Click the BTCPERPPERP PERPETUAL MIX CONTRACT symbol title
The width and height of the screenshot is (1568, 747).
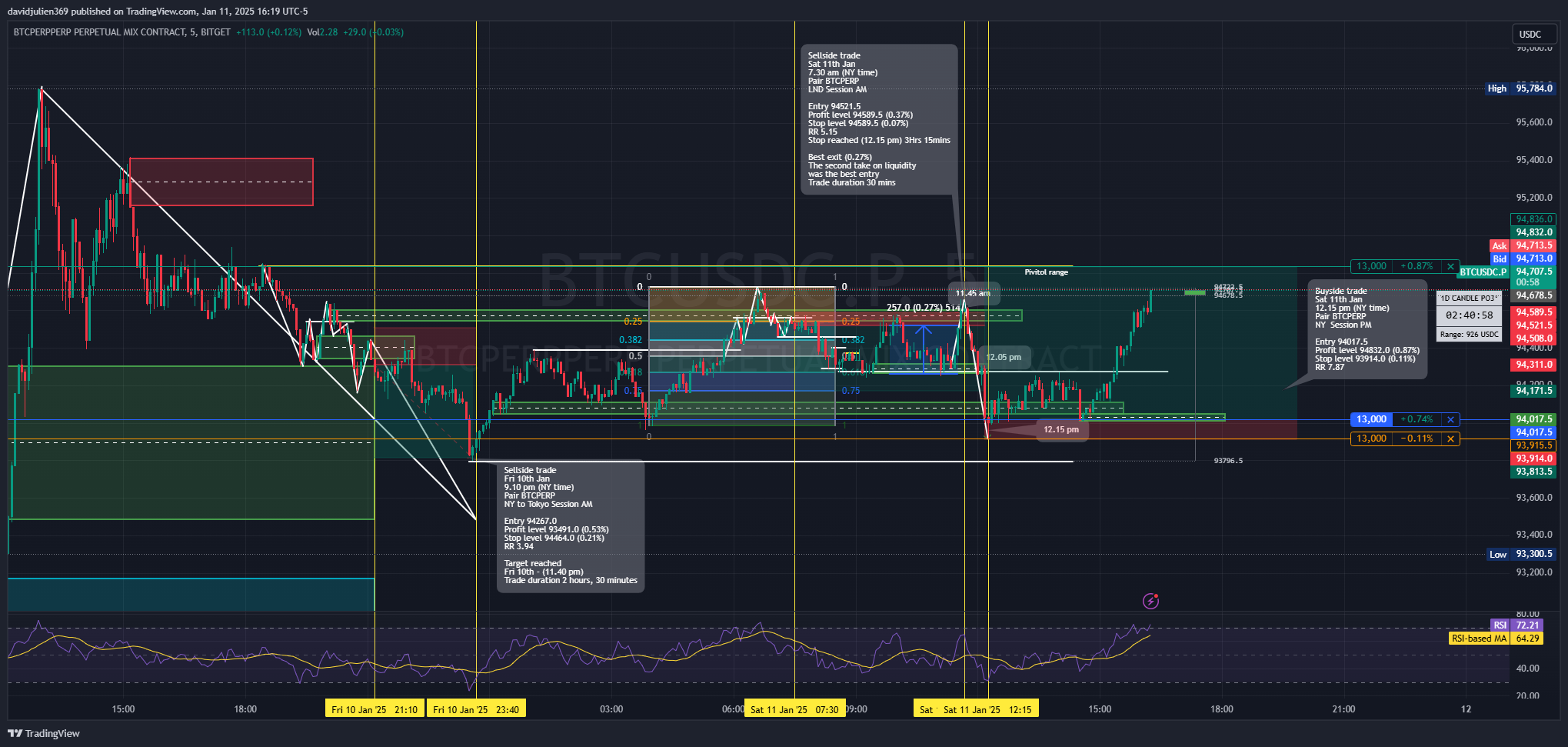122,32
